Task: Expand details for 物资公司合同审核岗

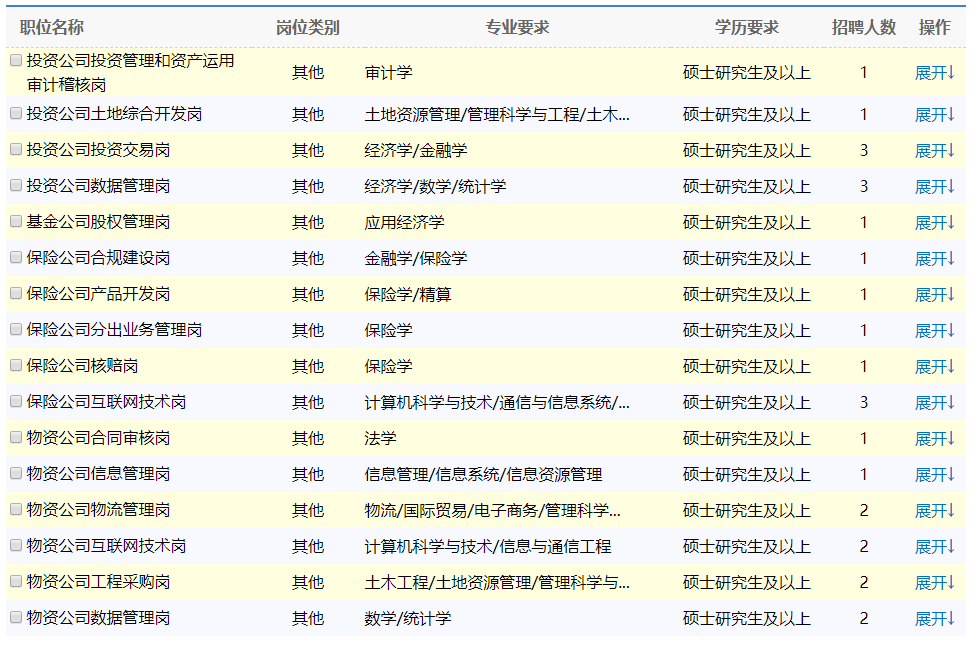Action: coord(933,437)
